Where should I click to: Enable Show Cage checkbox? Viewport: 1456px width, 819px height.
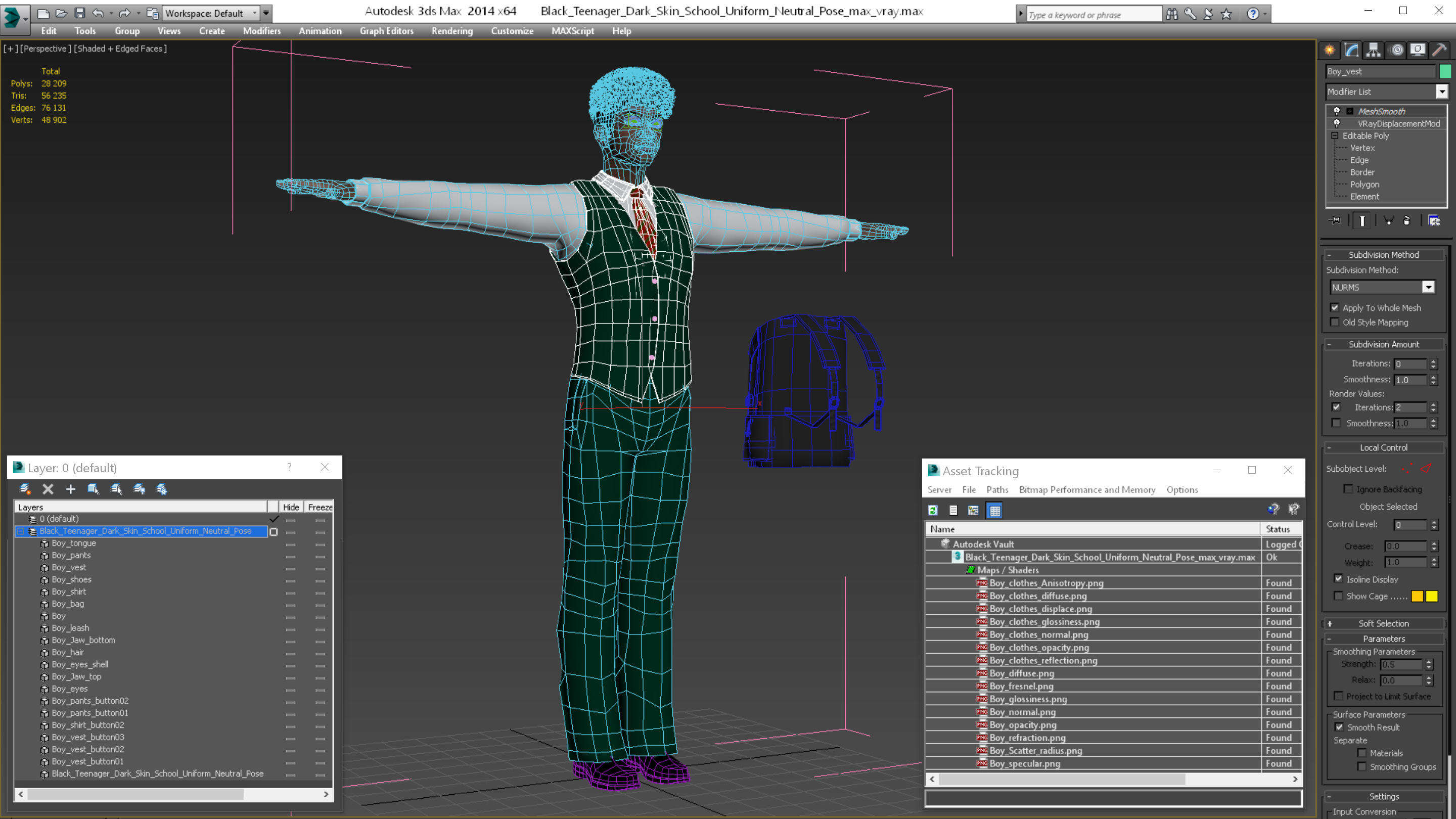click(1338, 596)
